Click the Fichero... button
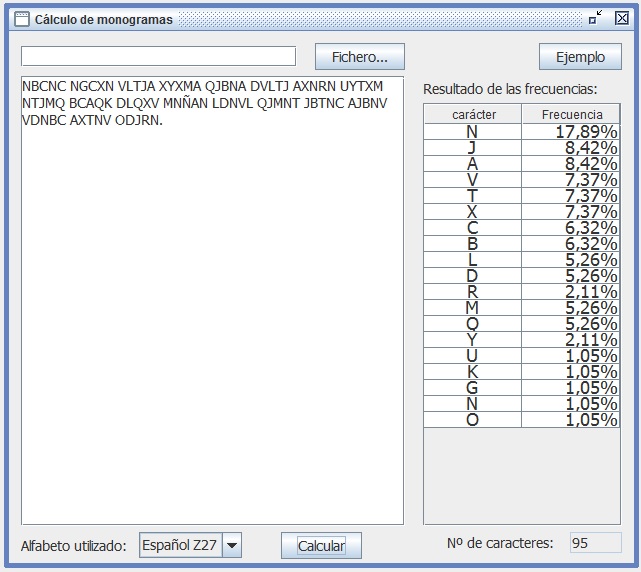 tap(360, 57)
